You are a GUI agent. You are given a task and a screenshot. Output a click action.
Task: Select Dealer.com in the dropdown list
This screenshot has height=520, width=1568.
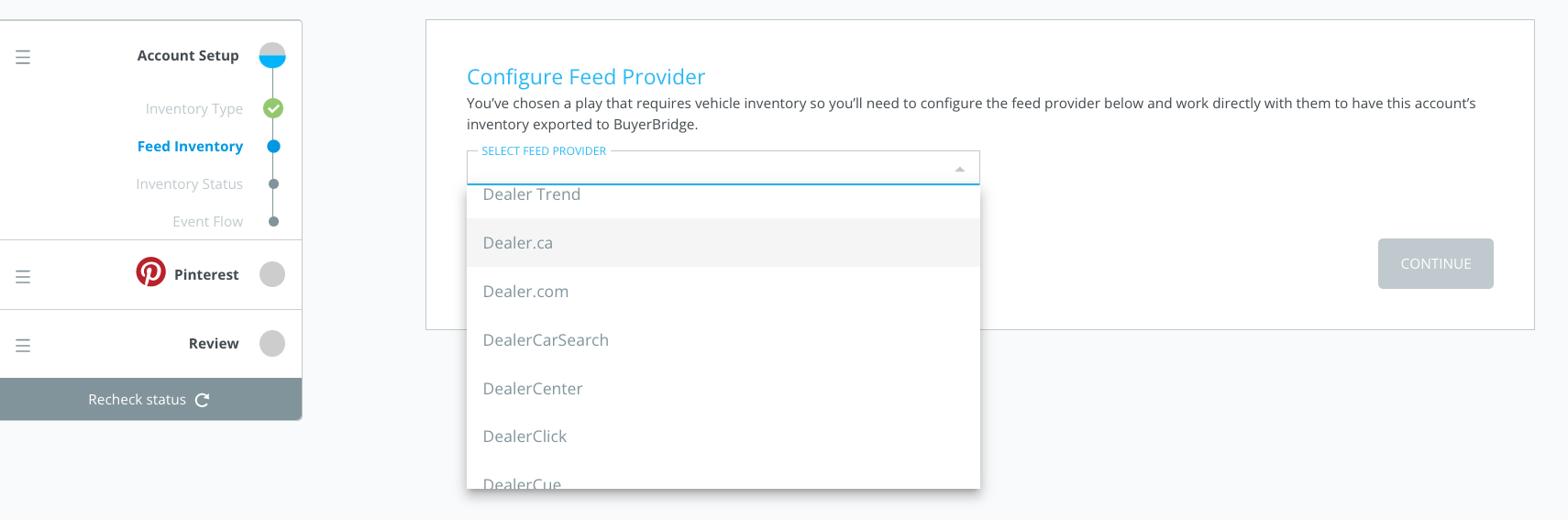[723, 292]
